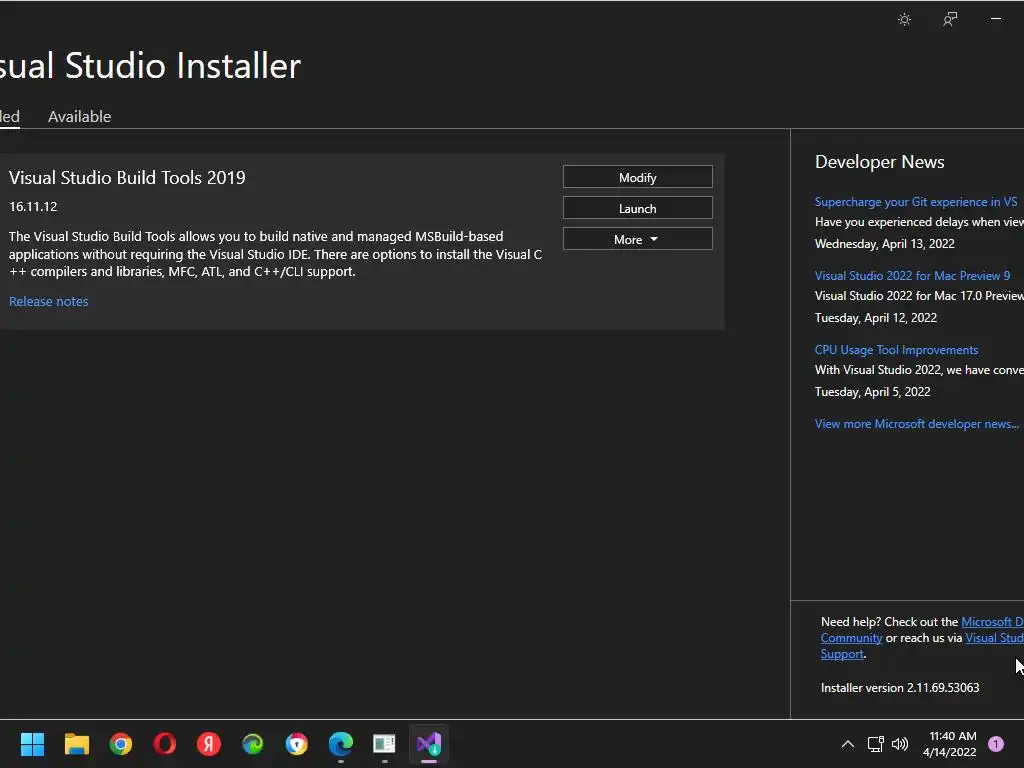The width and height of the screenshot is (1024, 768).
Task: Toggle the theme with the sun icon
Action: pyautogui.click(x=904, y=20)
